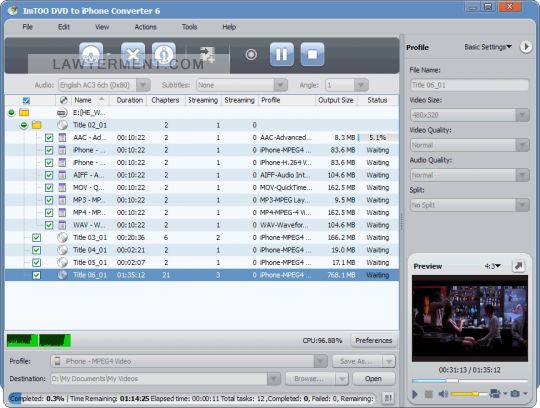Click the Pause conversion button

[x=282, y=54]
